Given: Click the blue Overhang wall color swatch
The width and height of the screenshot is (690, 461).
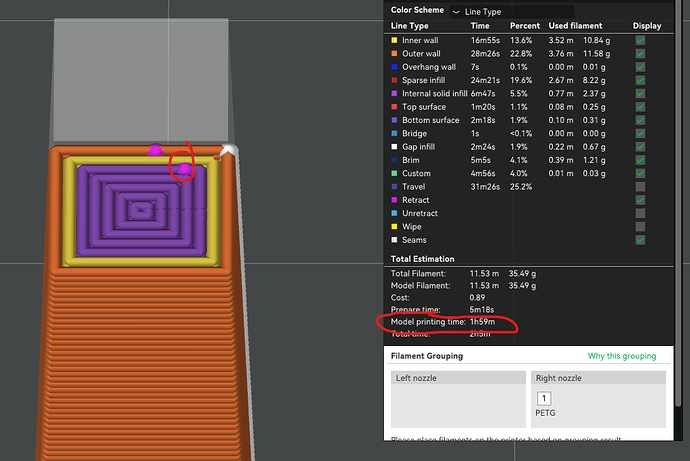Looking at the screenshot, I should [394, 67].
